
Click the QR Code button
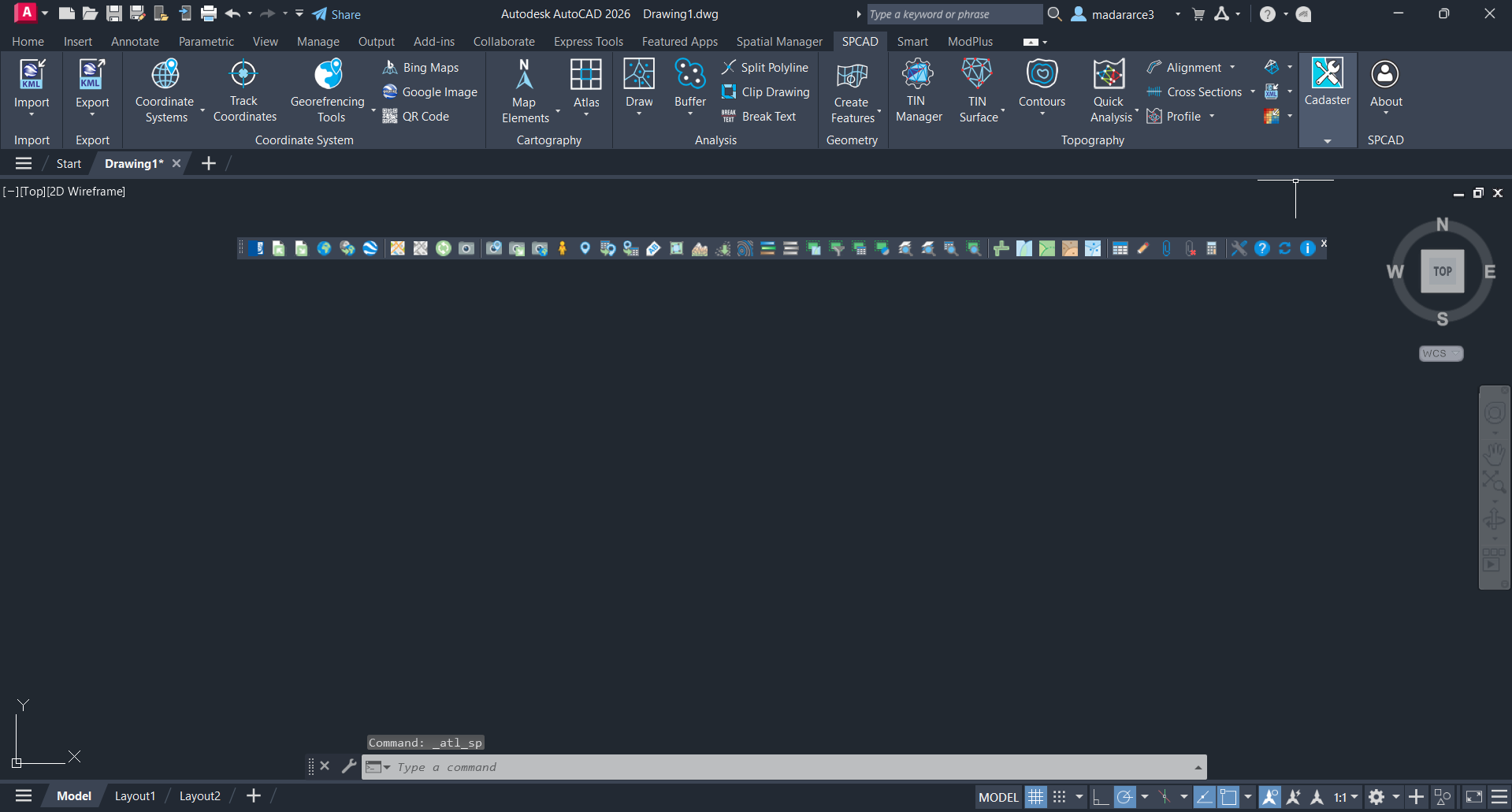click(416, 117)
